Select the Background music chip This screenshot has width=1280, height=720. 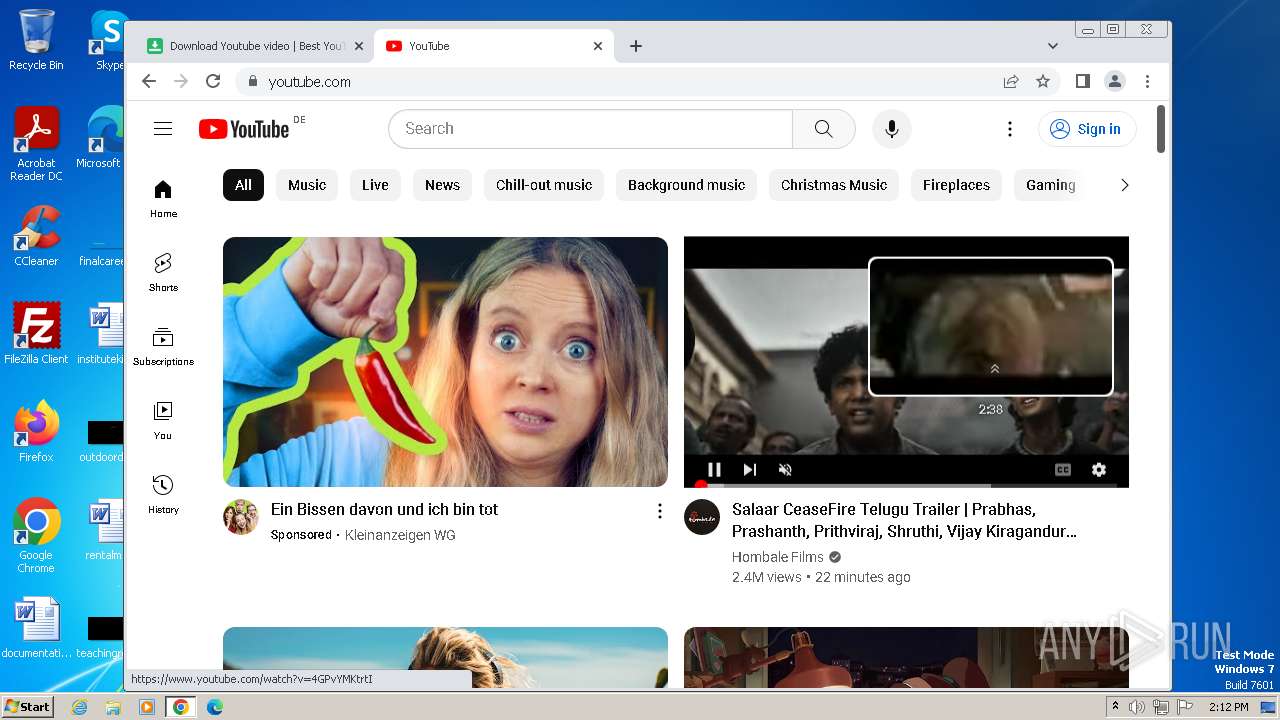click(686, 185)
